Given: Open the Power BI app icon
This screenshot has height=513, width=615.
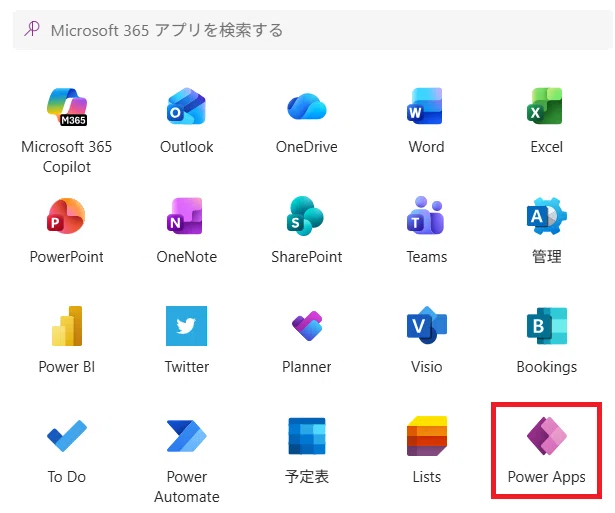Looking at the screenshot, I should [67, 326].
